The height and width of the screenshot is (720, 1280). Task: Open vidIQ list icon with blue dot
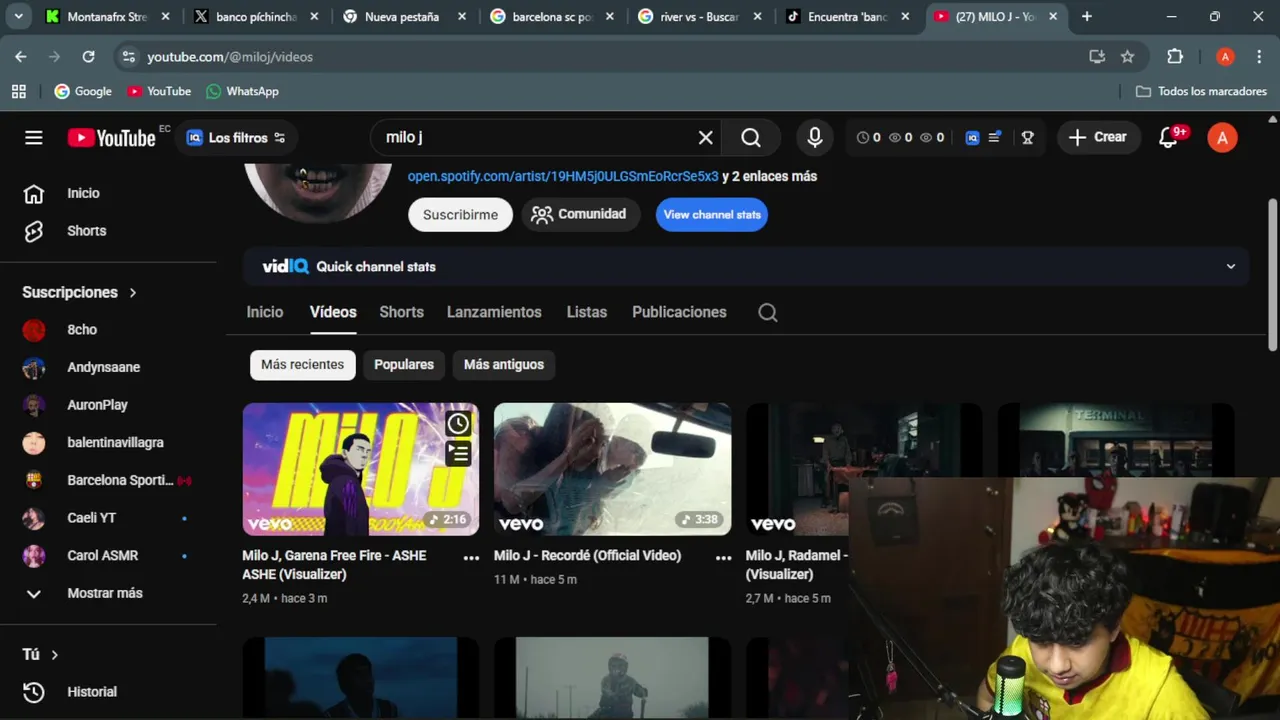coord(995,138)
